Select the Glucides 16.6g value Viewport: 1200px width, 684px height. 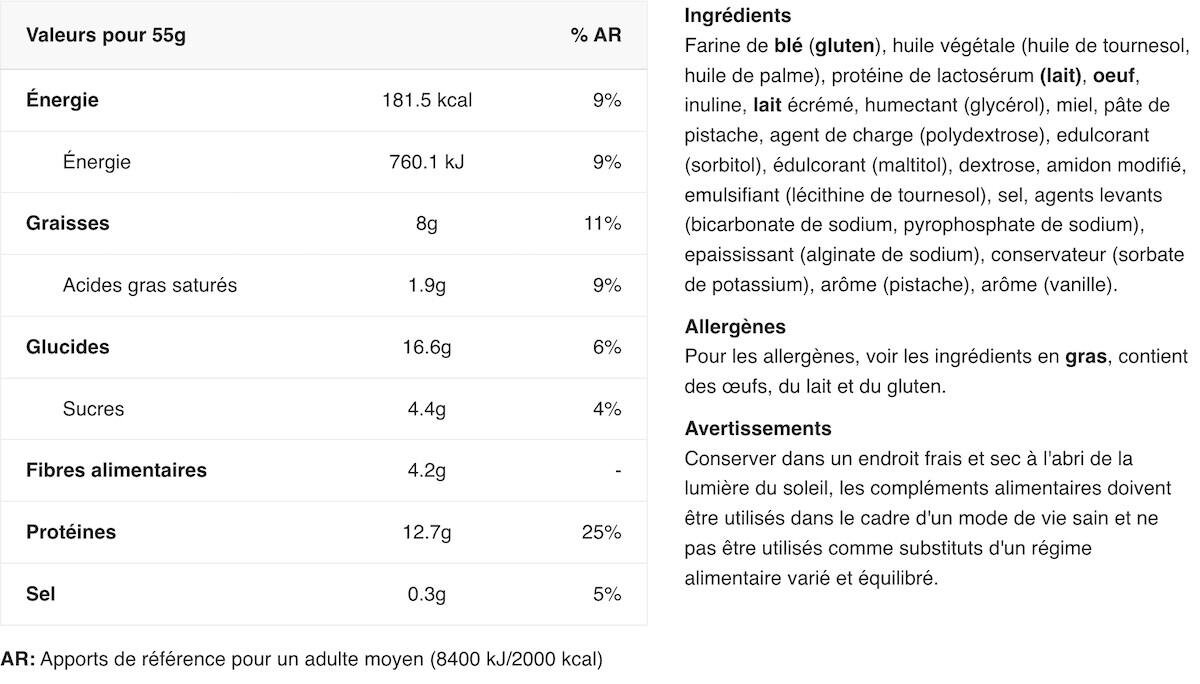tap(427, 347)
